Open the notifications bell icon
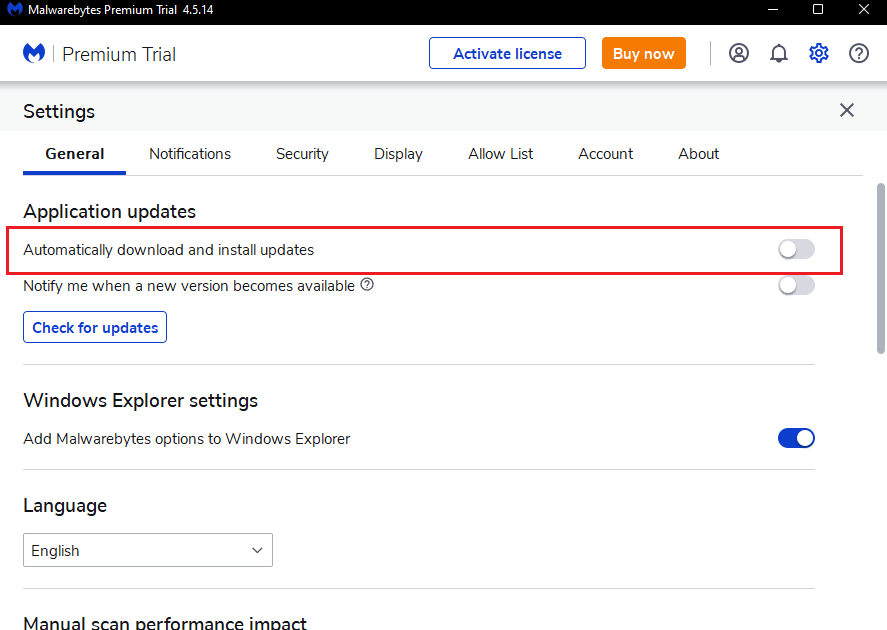Image resolution: width=887 pixels, height=630 pixels. pos(778,53)
